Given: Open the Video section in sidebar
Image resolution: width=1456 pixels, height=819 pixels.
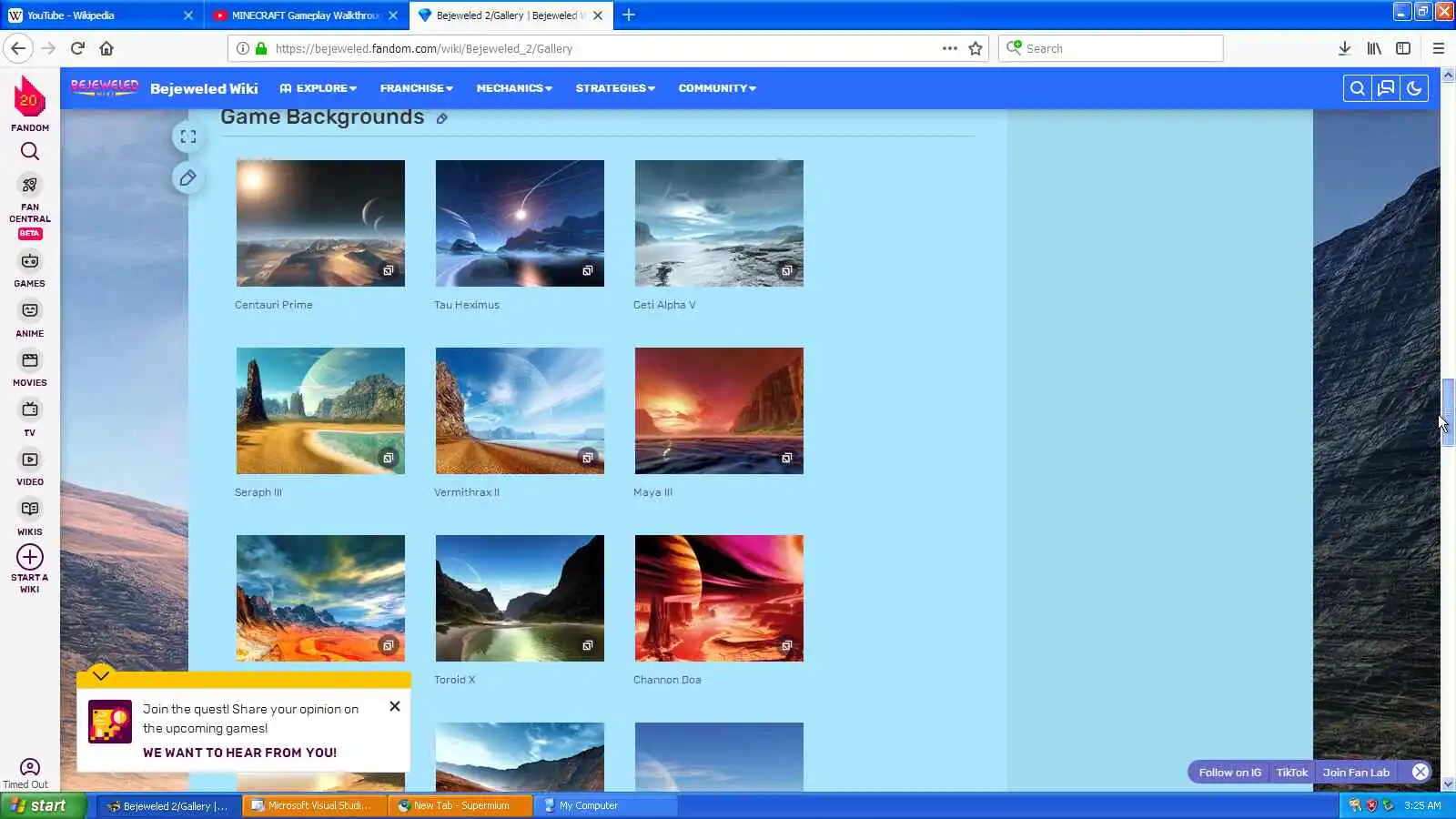Looking at the screenshot, I should (x=30, y=469).
